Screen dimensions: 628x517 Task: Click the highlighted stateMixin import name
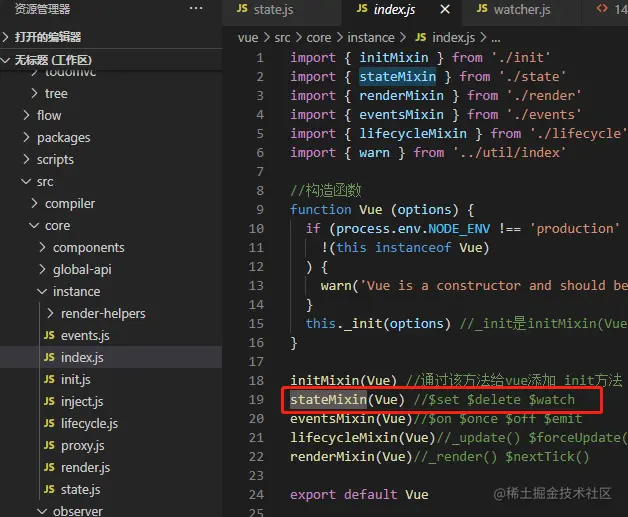coord(397,76)
